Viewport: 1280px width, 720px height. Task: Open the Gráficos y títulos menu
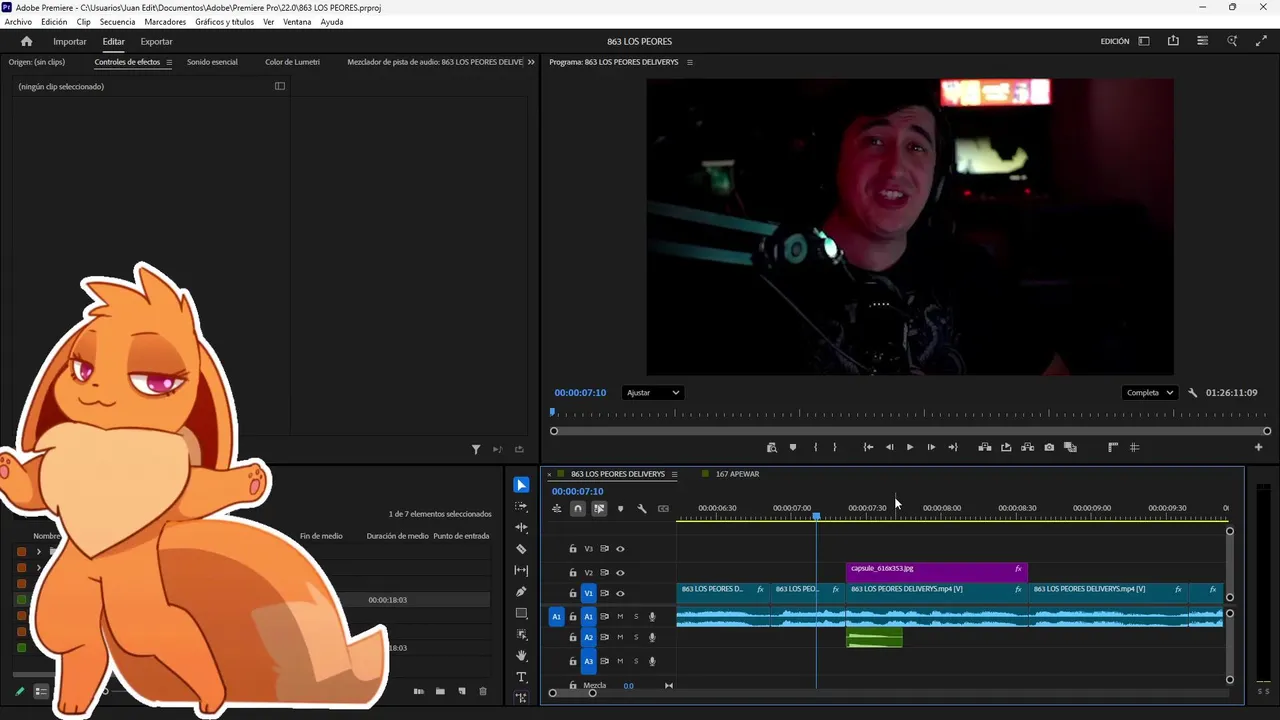224,22
